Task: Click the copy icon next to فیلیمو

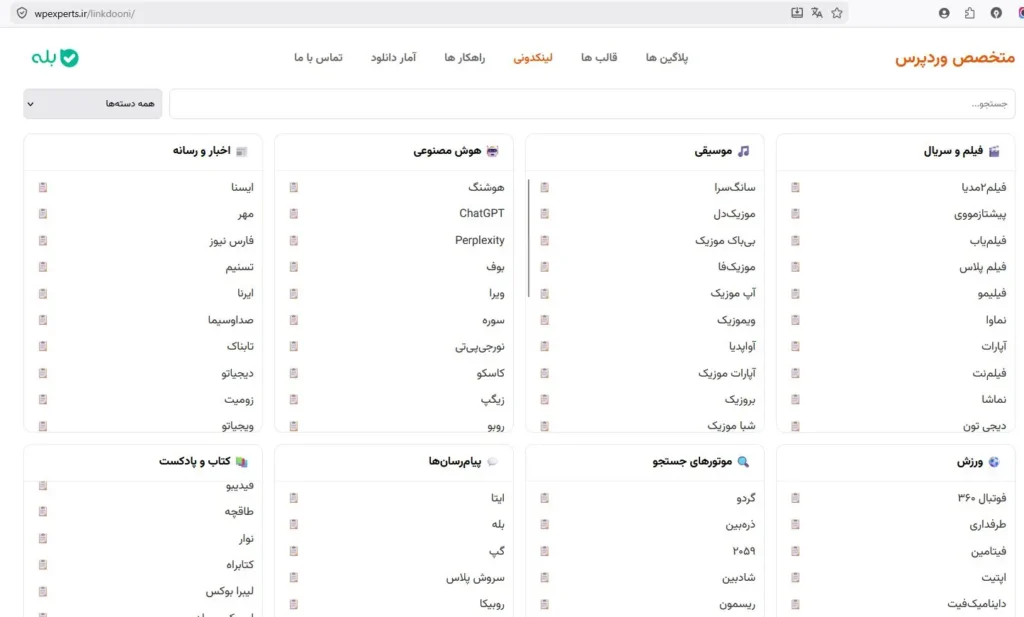Action: (x=795, y=293)
